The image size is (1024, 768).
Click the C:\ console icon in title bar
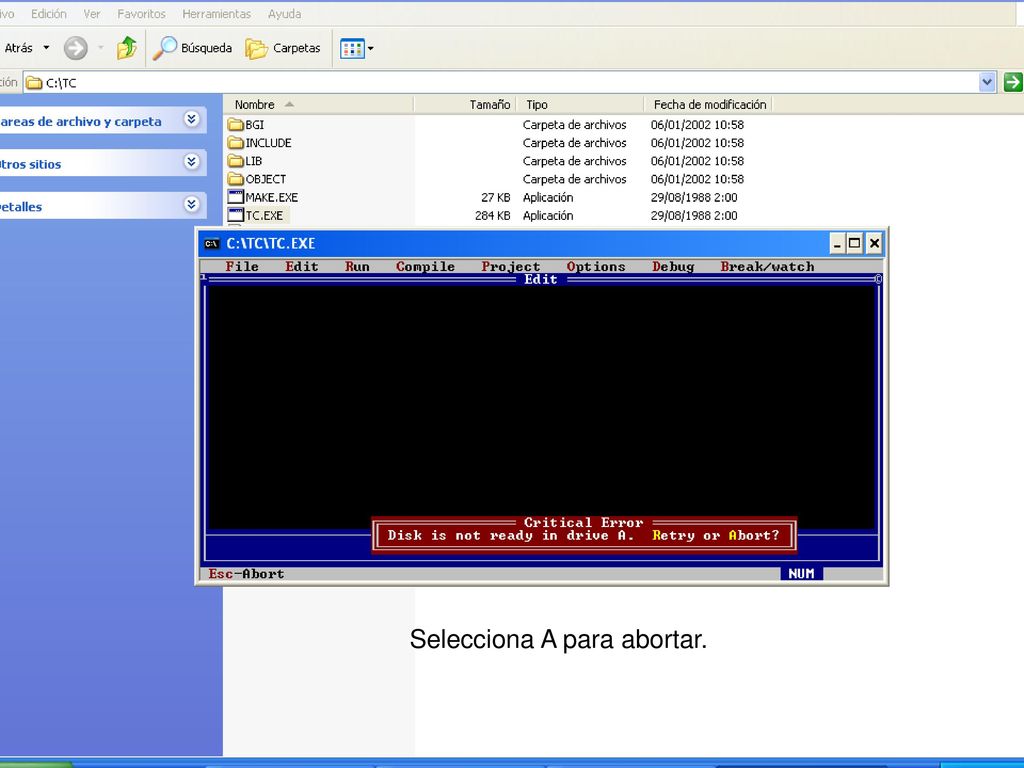click(x=212, y=244)
